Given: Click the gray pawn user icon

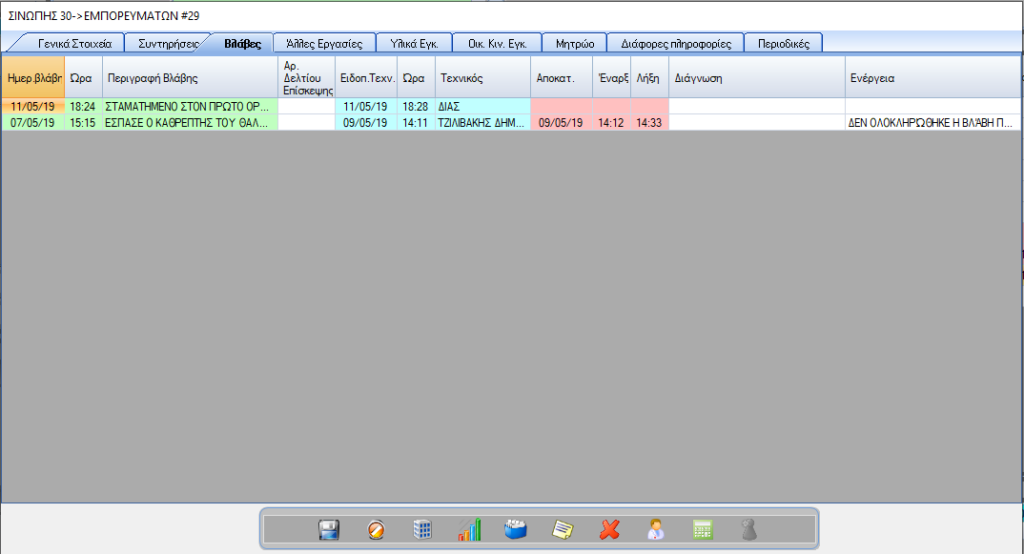Looking at the screenshot, I should (x=749, y=530).
